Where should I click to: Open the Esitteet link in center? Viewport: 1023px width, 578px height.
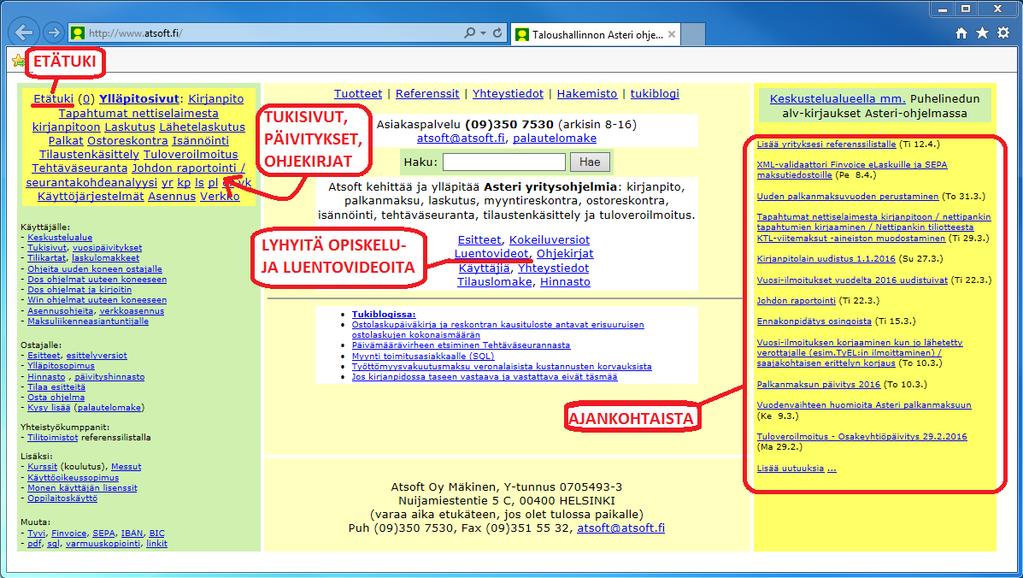(480, 240)
